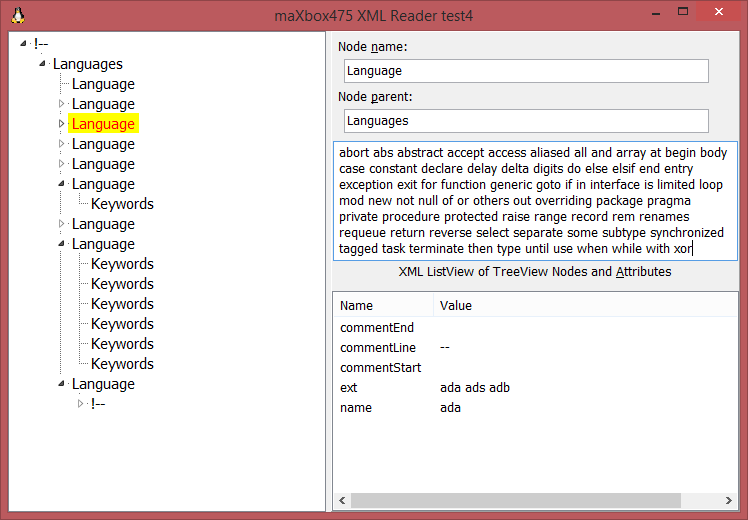Expand the bottom !-- comment node
The width and height of the screenshot is (748, 520).
[81, 404]
